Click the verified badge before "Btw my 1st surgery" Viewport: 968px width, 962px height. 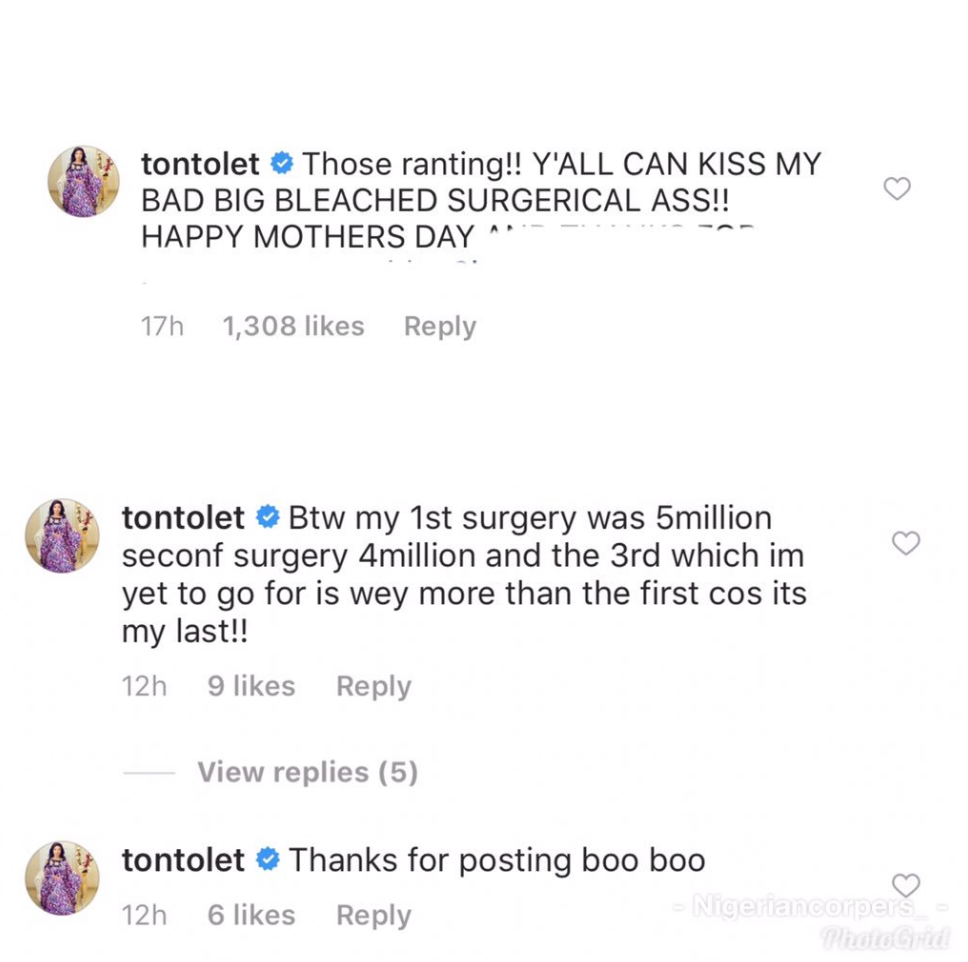pos(267,518)
